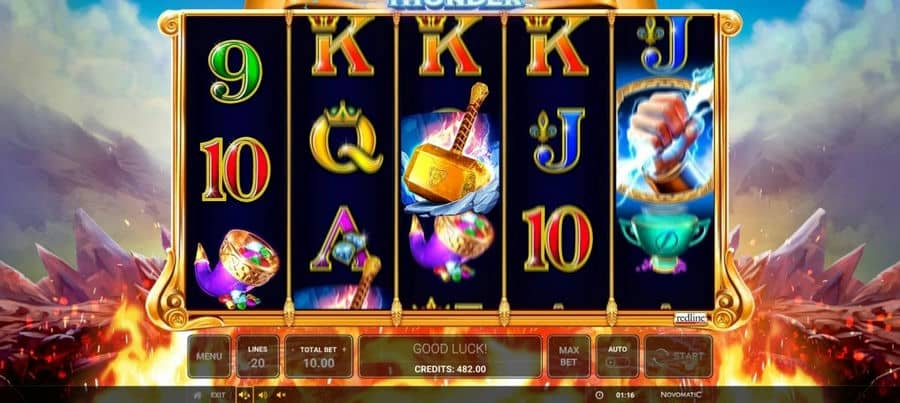Mute sound with low-volume speaker icon
900x403 pixels.
pos(281,395)
